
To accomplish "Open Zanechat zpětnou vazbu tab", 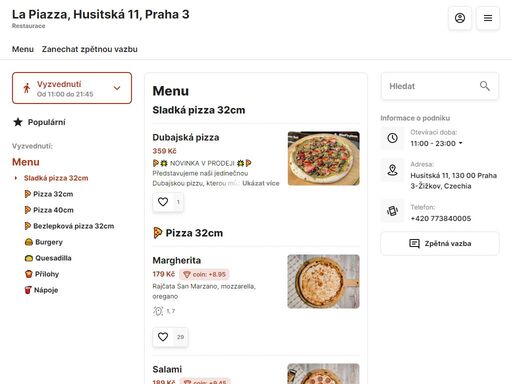I will (90, 49).
